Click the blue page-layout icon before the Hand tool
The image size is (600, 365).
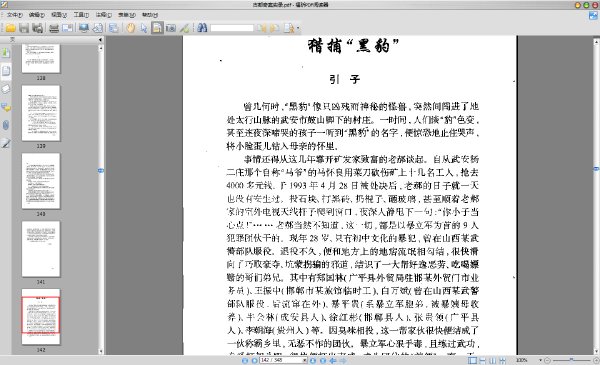point(114,28)
